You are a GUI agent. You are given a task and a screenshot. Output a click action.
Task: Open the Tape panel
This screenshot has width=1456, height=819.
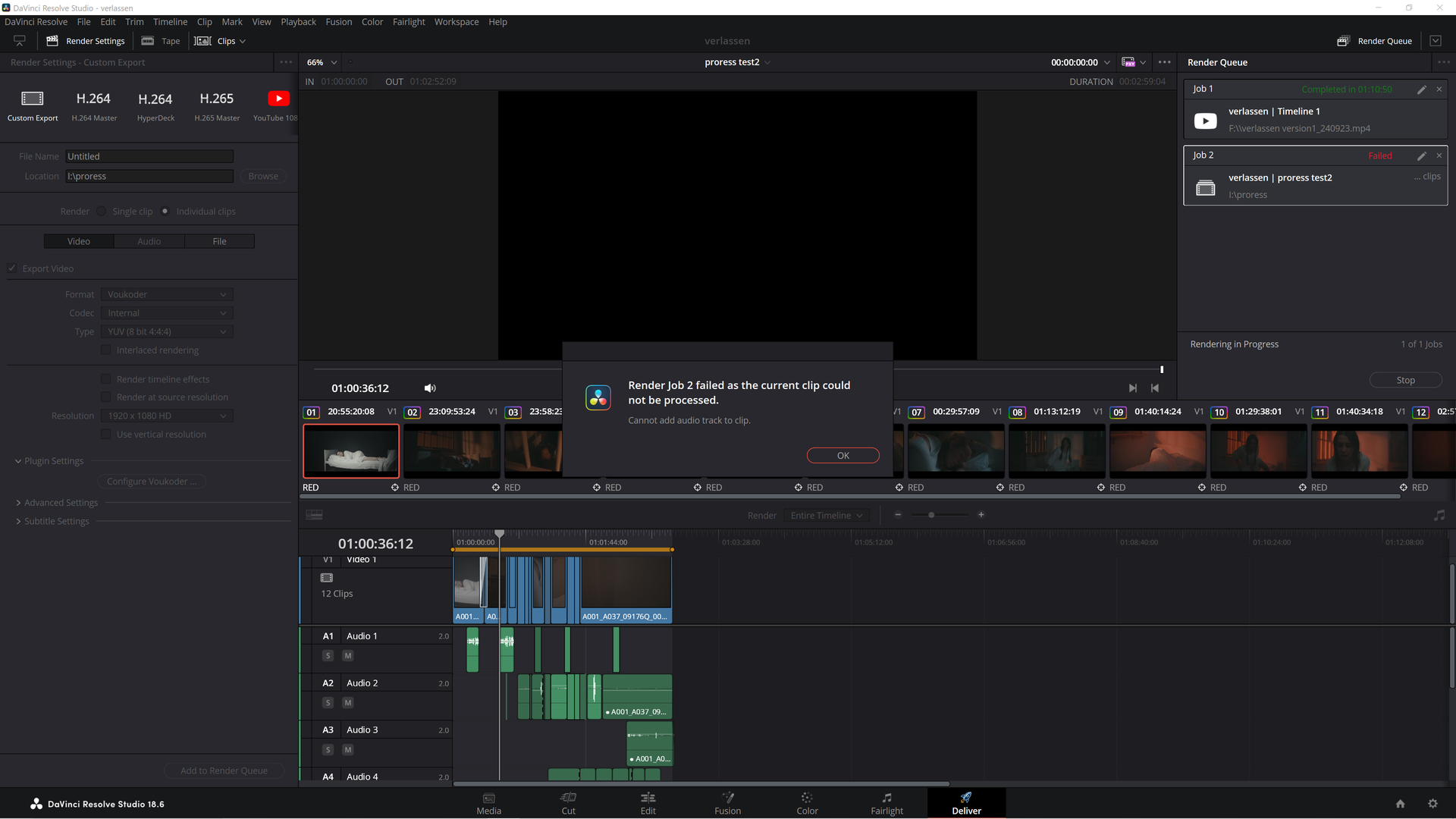161,41
